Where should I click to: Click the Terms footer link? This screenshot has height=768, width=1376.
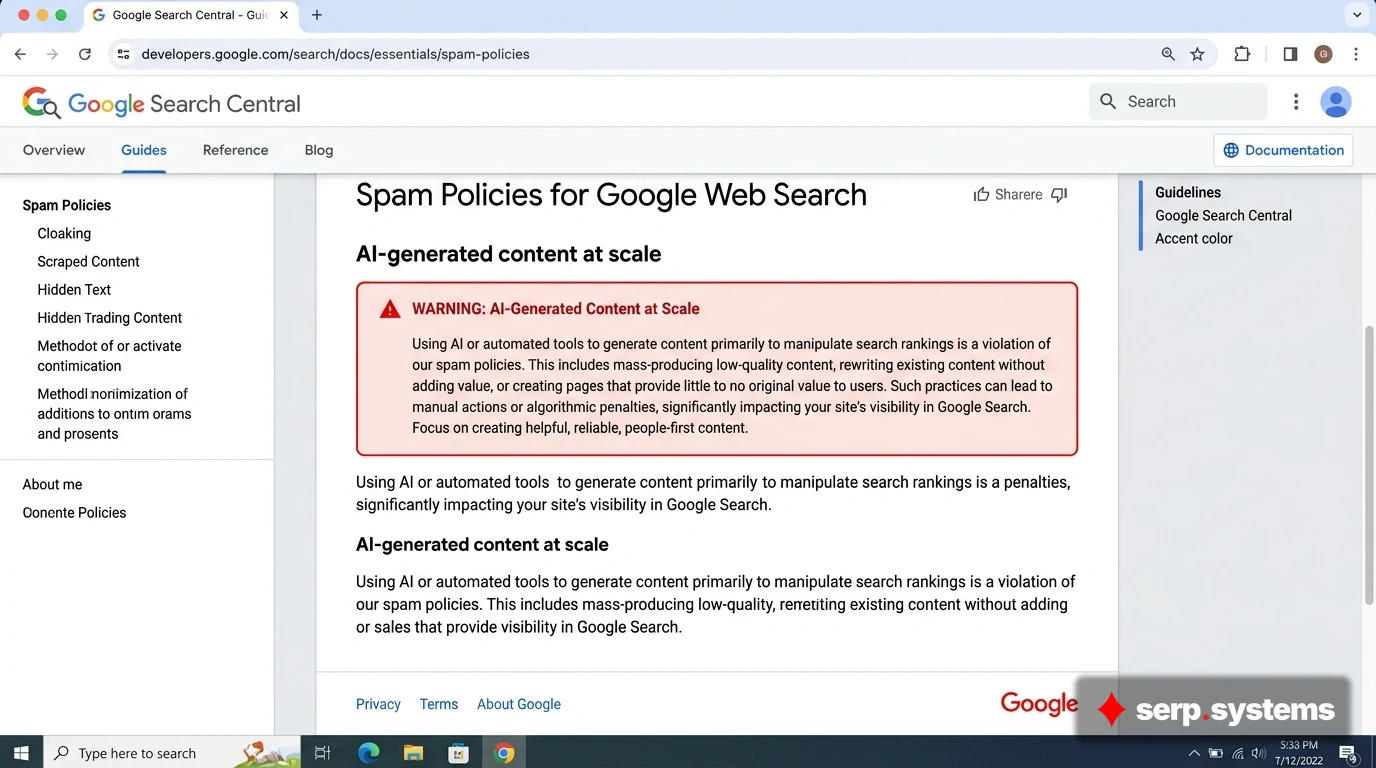(x=439, y=704)
